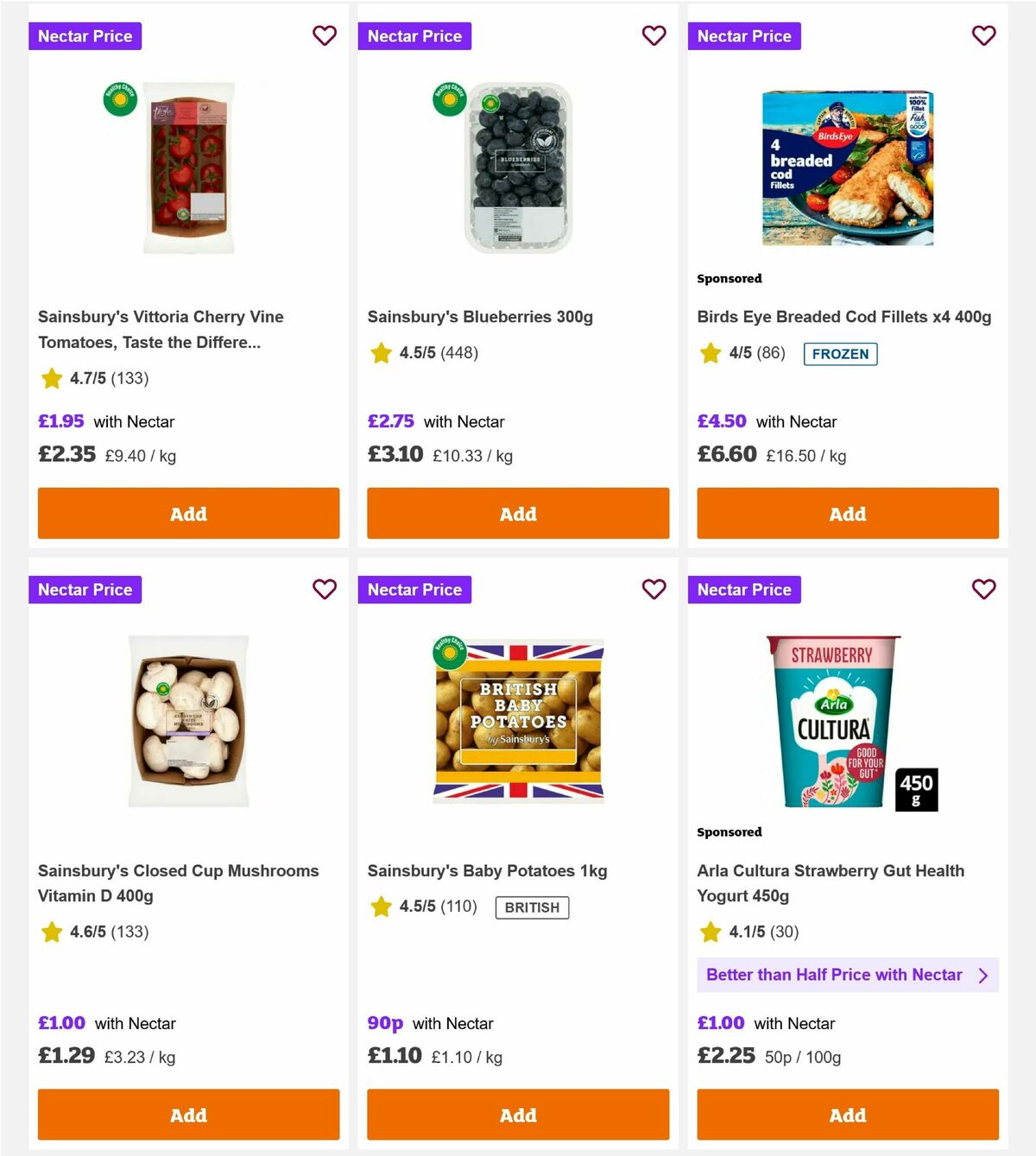Image resolution: width=1036 pixels, height=1156 pixels.
Task: Click the star rating icon on Blueberries
Action: pos(380,353)
